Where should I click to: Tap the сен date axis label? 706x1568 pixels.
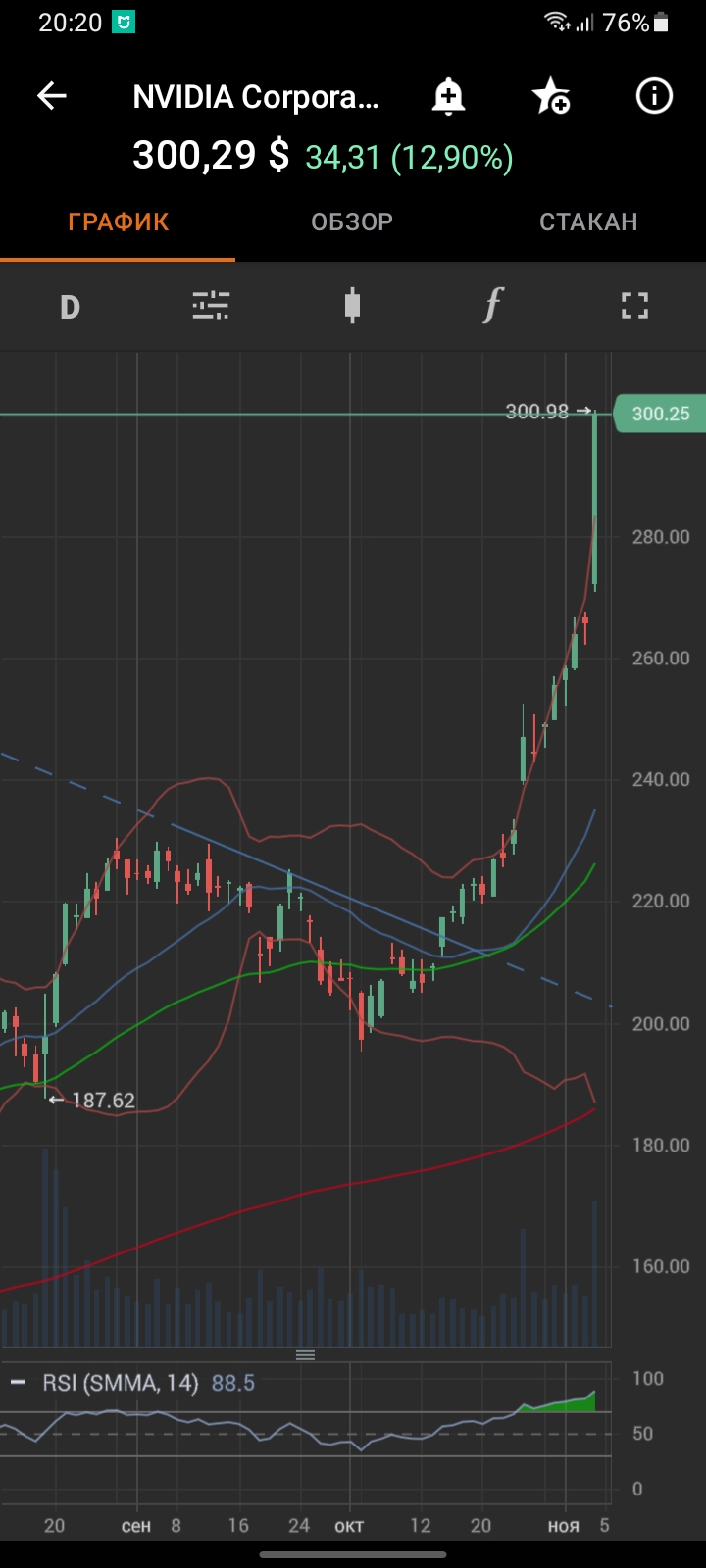(x=136, y=1526)
